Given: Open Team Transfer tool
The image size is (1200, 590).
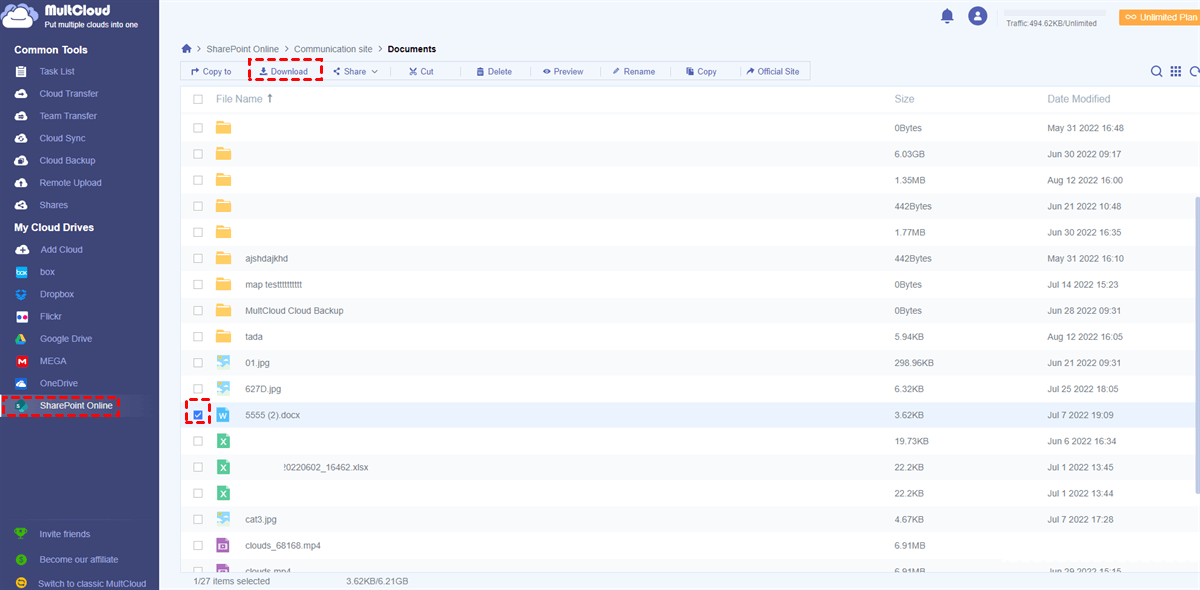Looking at the screenshot, I should tap(68, 116).
